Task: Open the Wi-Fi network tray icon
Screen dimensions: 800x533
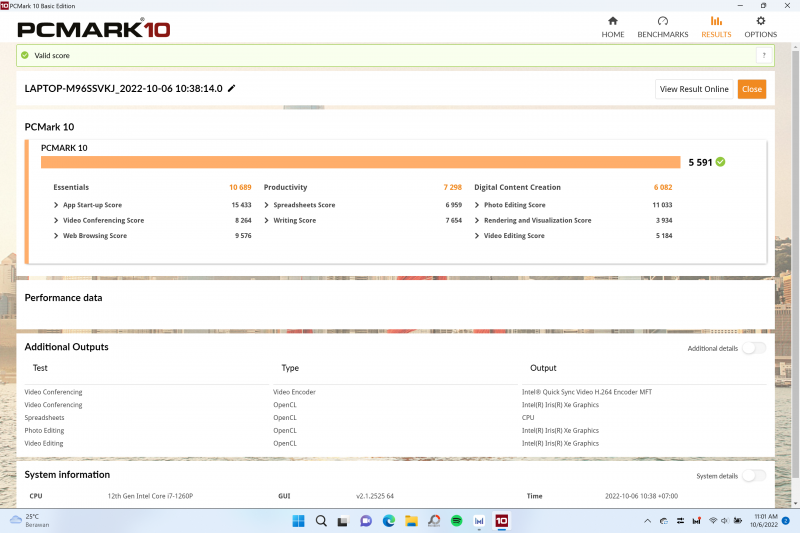Action: point(713,521)
